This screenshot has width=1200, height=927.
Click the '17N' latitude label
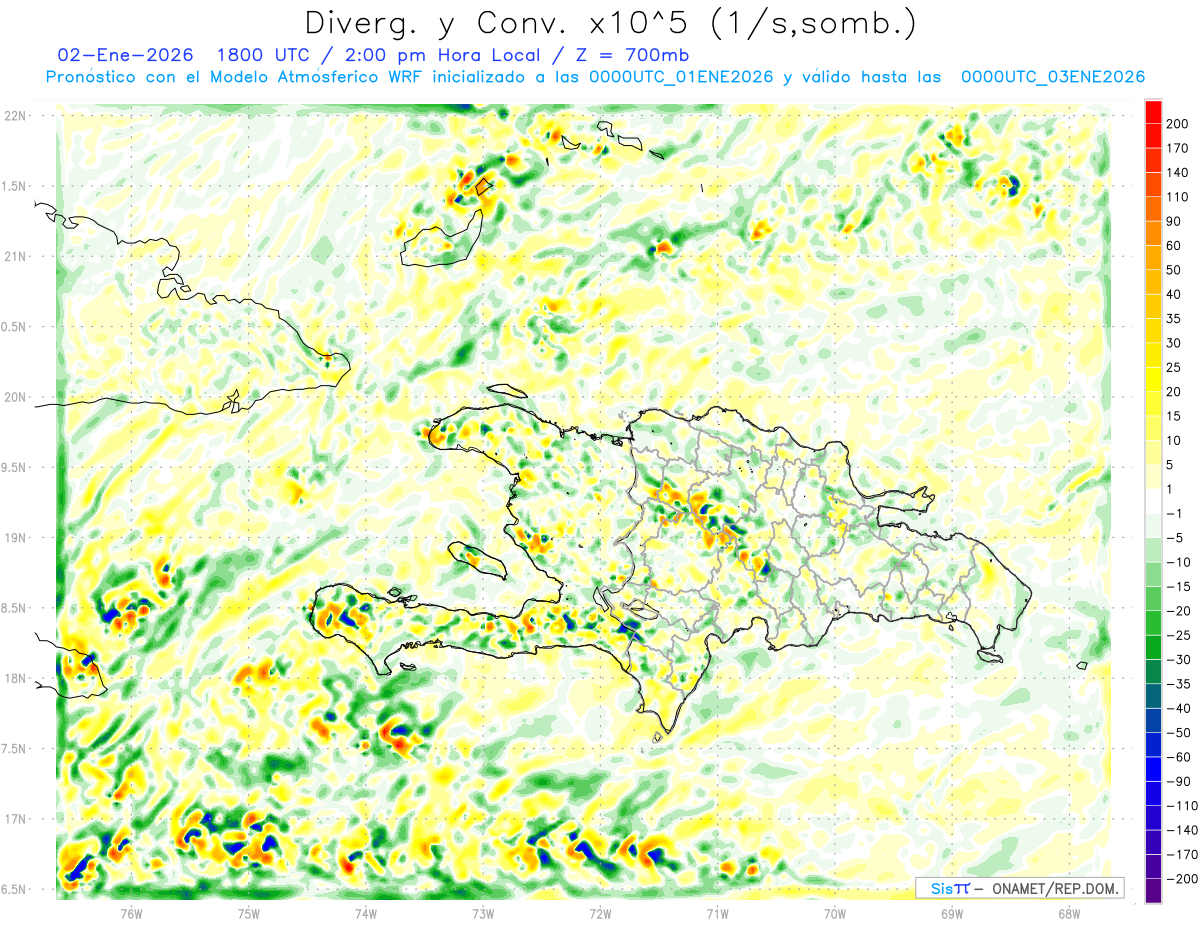pyautogui.click(x=14, y=819)
